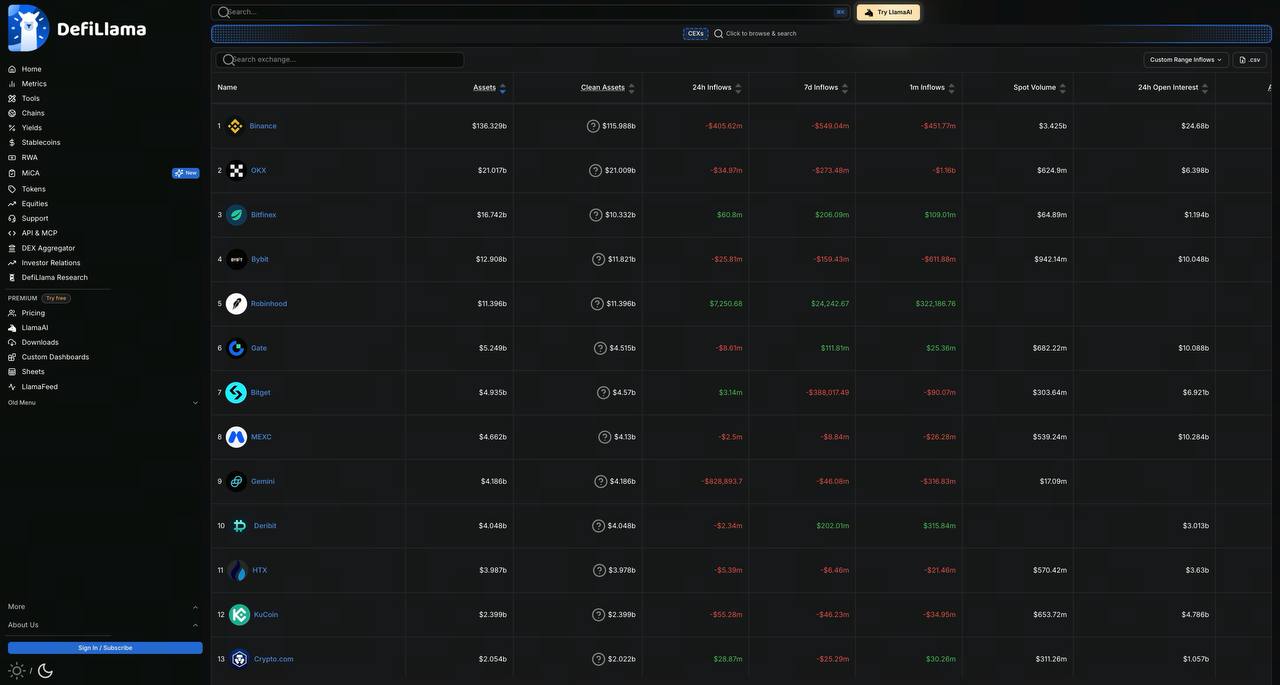Click Robinhood 1m inflow $322,186.76
This screenshot has width=1280, height=685.
pyautogui.click(x=935, y=304)
